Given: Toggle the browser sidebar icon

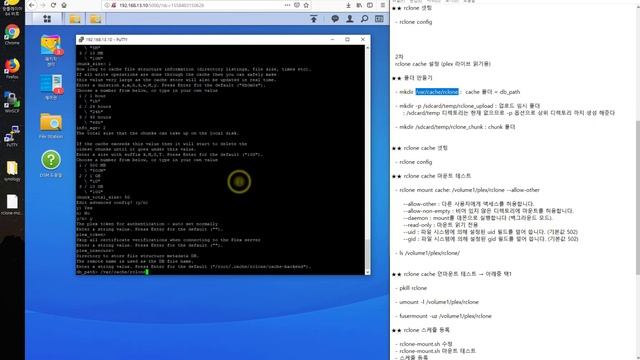Looking at the screenshot, I should [x=370, y=5].
